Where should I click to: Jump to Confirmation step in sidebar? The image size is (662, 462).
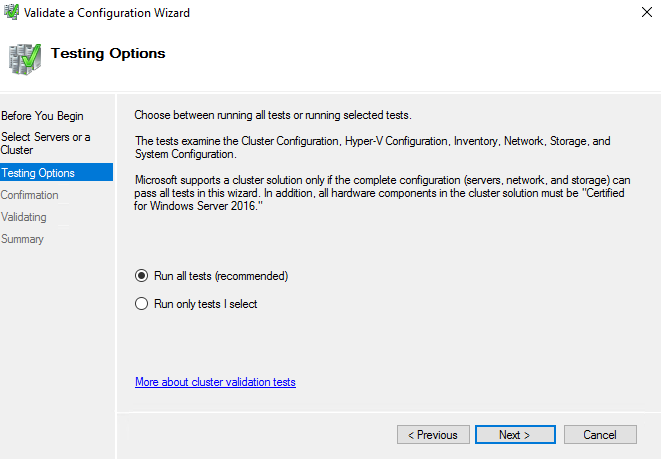[30, 195]
